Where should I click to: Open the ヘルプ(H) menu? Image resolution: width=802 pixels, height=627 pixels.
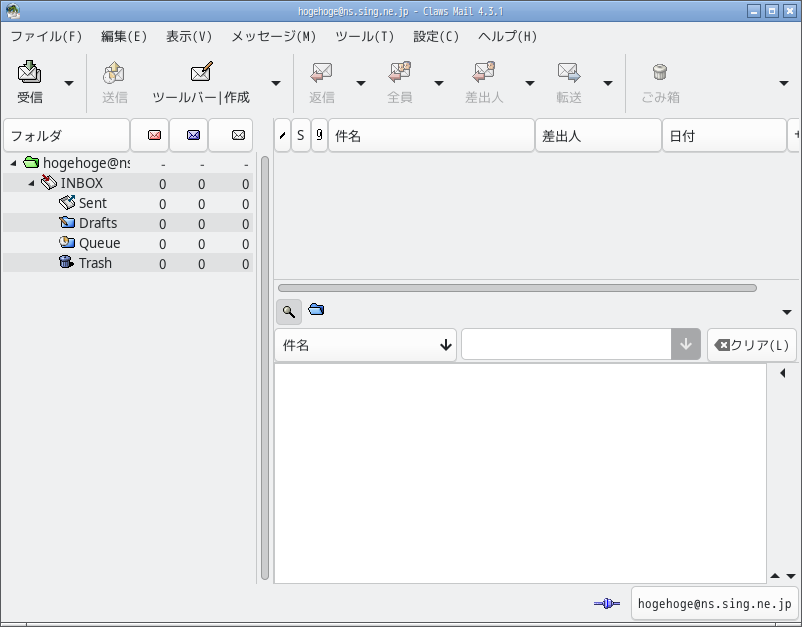(507, 36)
